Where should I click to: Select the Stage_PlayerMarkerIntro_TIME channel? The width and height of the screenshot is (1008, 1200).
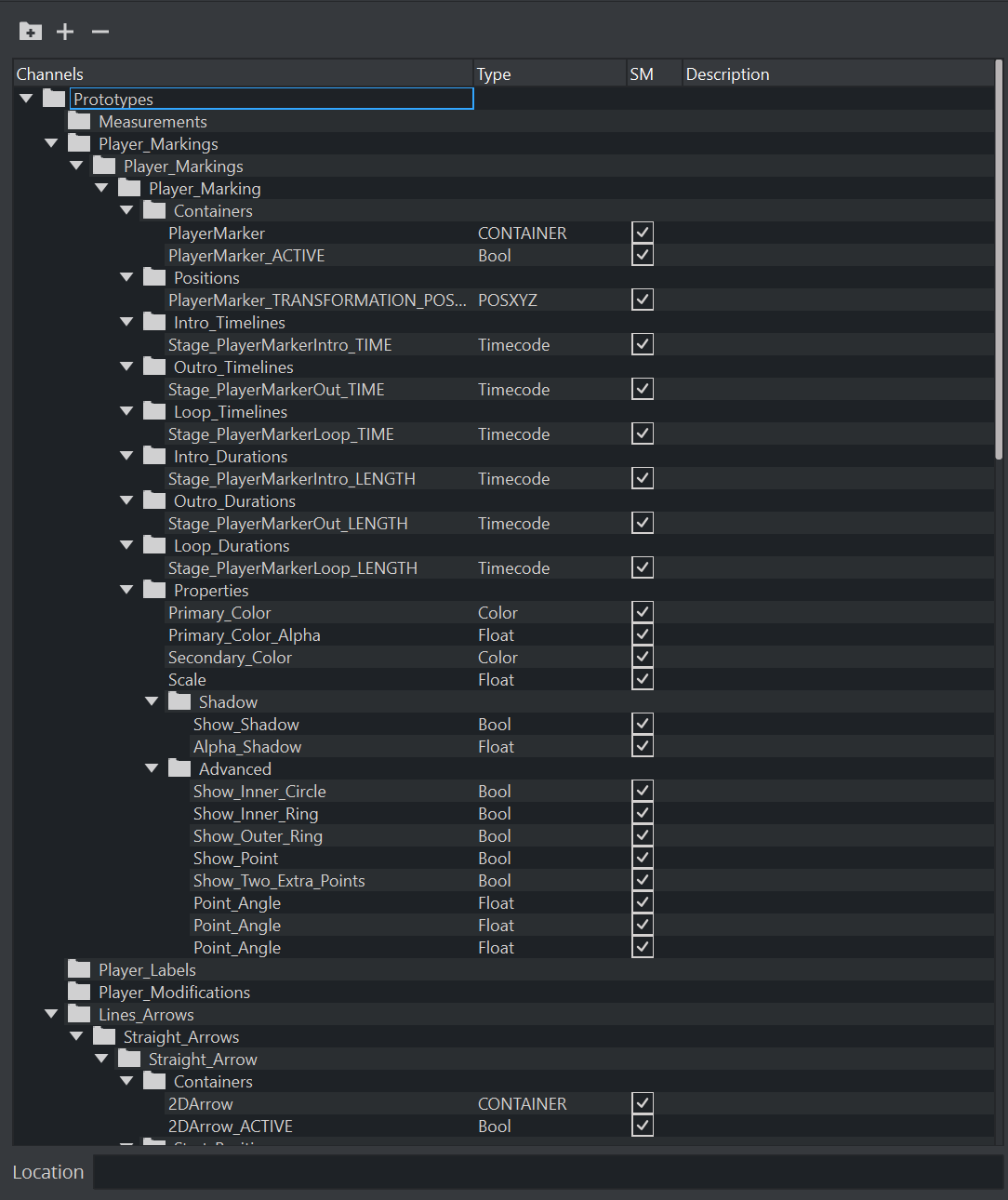pyautogui.click(x=280, y=345)
